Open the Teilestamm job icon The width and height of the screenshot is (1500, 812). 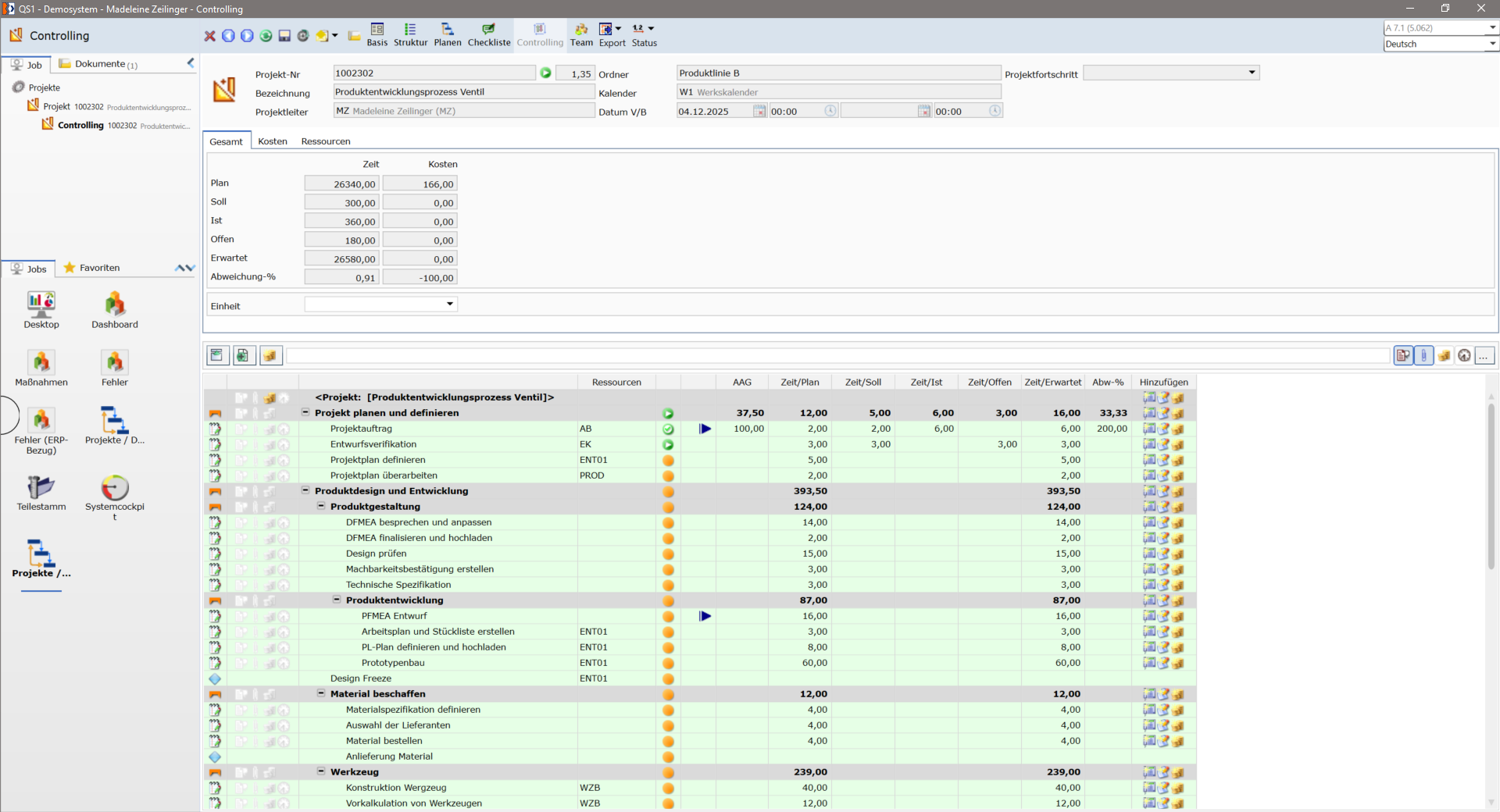(41, 493)
